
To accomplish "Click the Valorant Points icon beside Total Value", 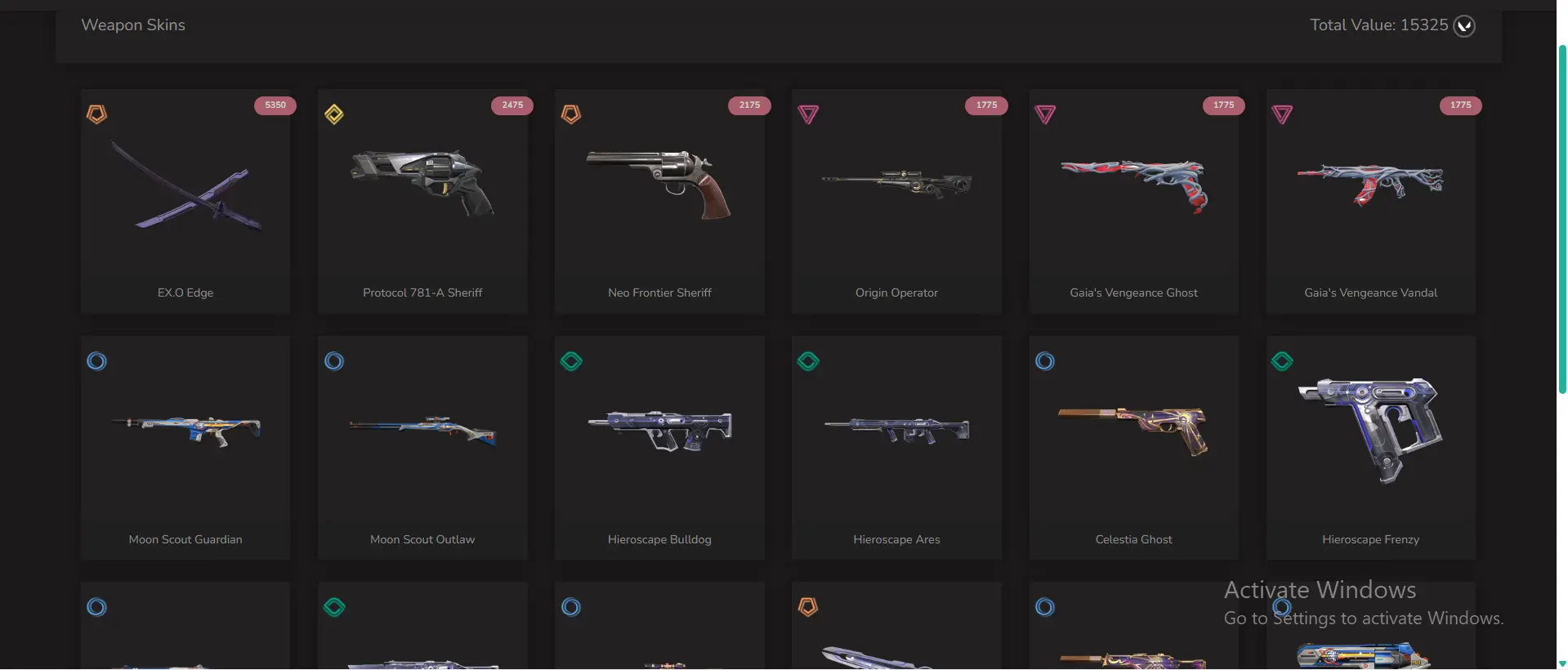I will (x=1464, y=26).
